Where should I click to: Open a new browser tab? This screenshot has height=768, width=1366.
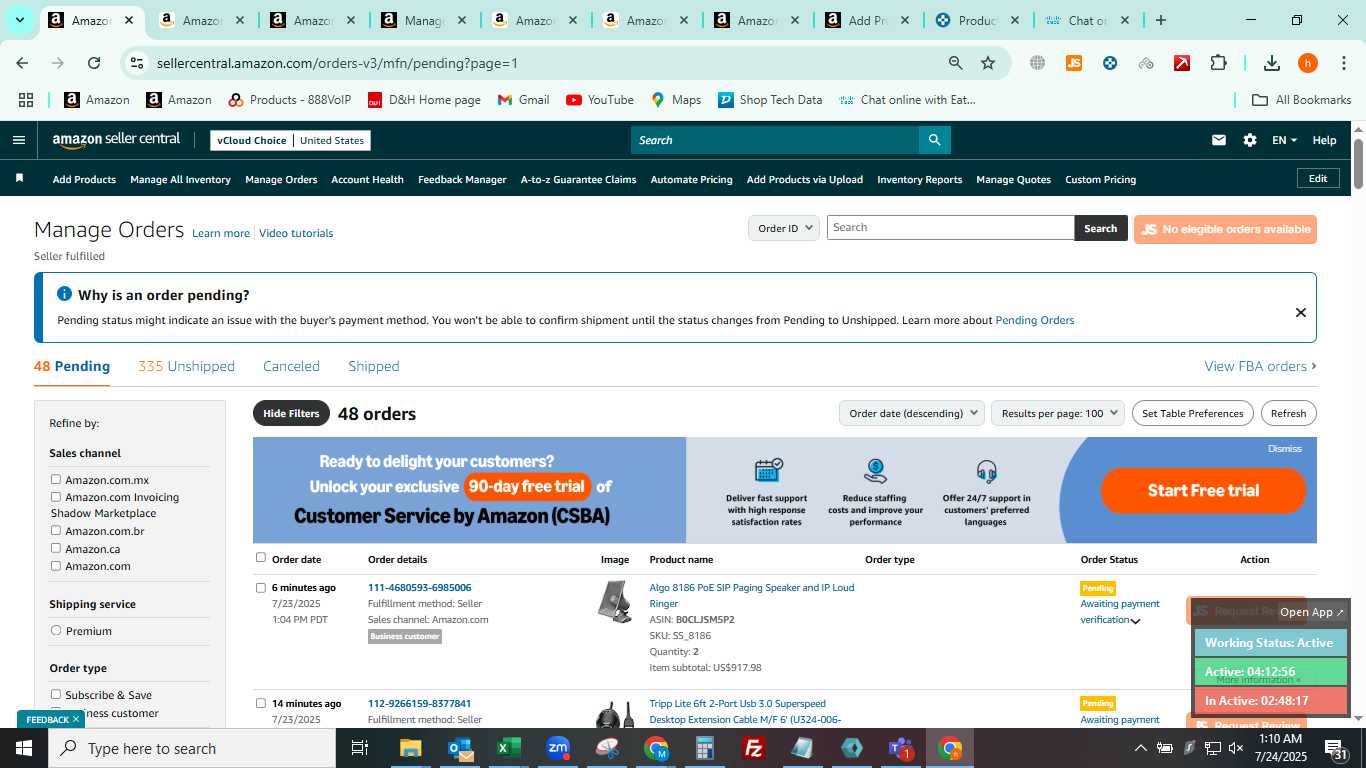(x=1160, y=20)
